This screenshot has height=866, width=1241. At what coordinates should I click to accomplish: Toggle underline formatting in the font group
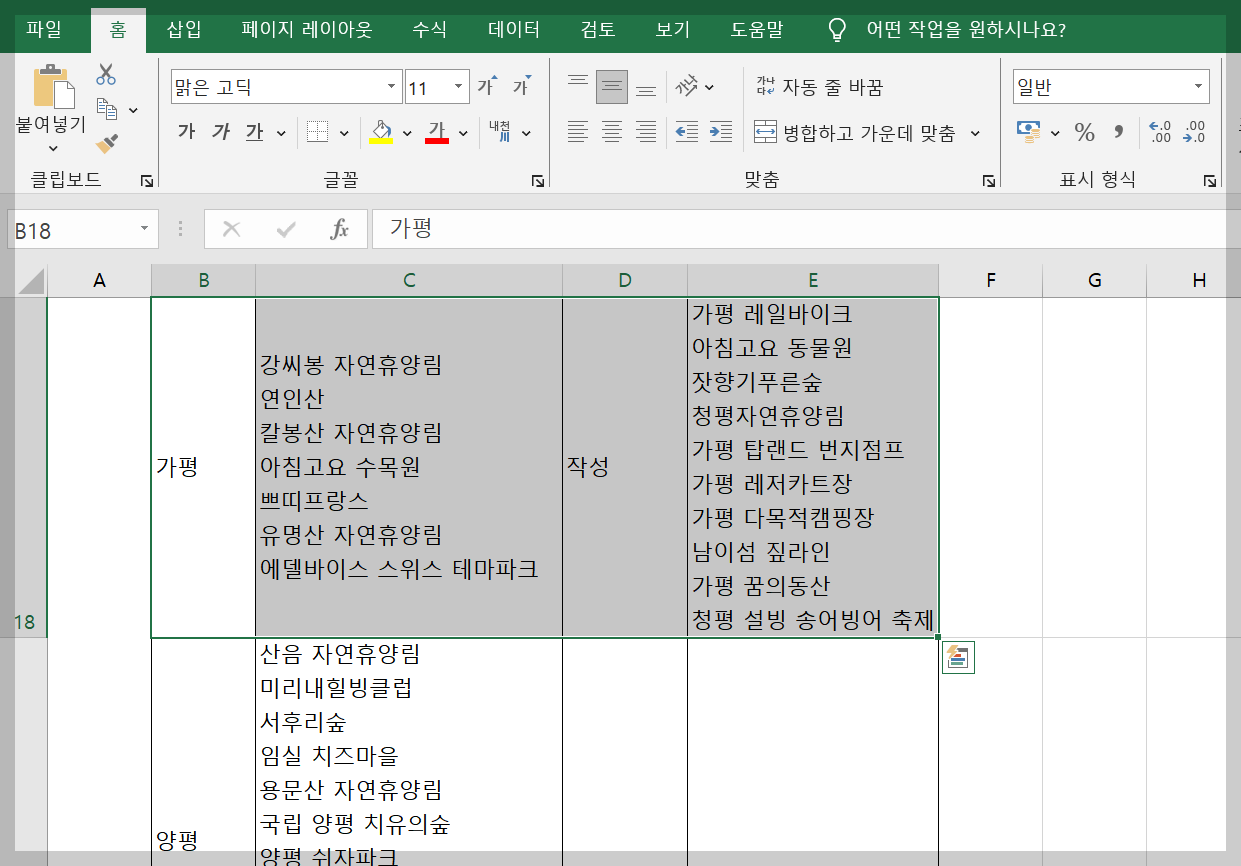point(253,131)
